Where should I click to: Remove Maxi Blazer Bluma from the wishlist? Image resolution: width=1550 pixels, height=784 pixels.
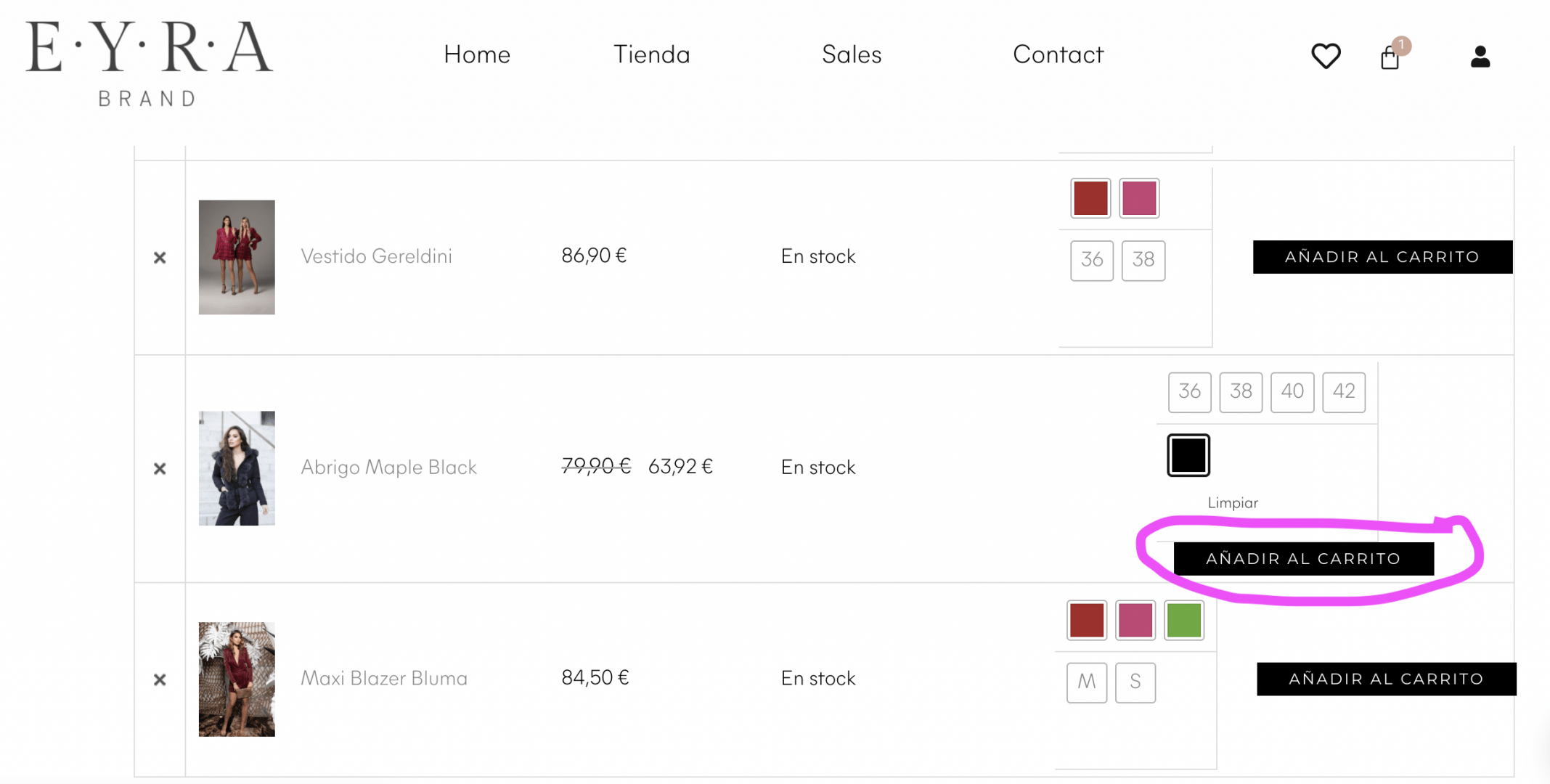pos(160,679)
